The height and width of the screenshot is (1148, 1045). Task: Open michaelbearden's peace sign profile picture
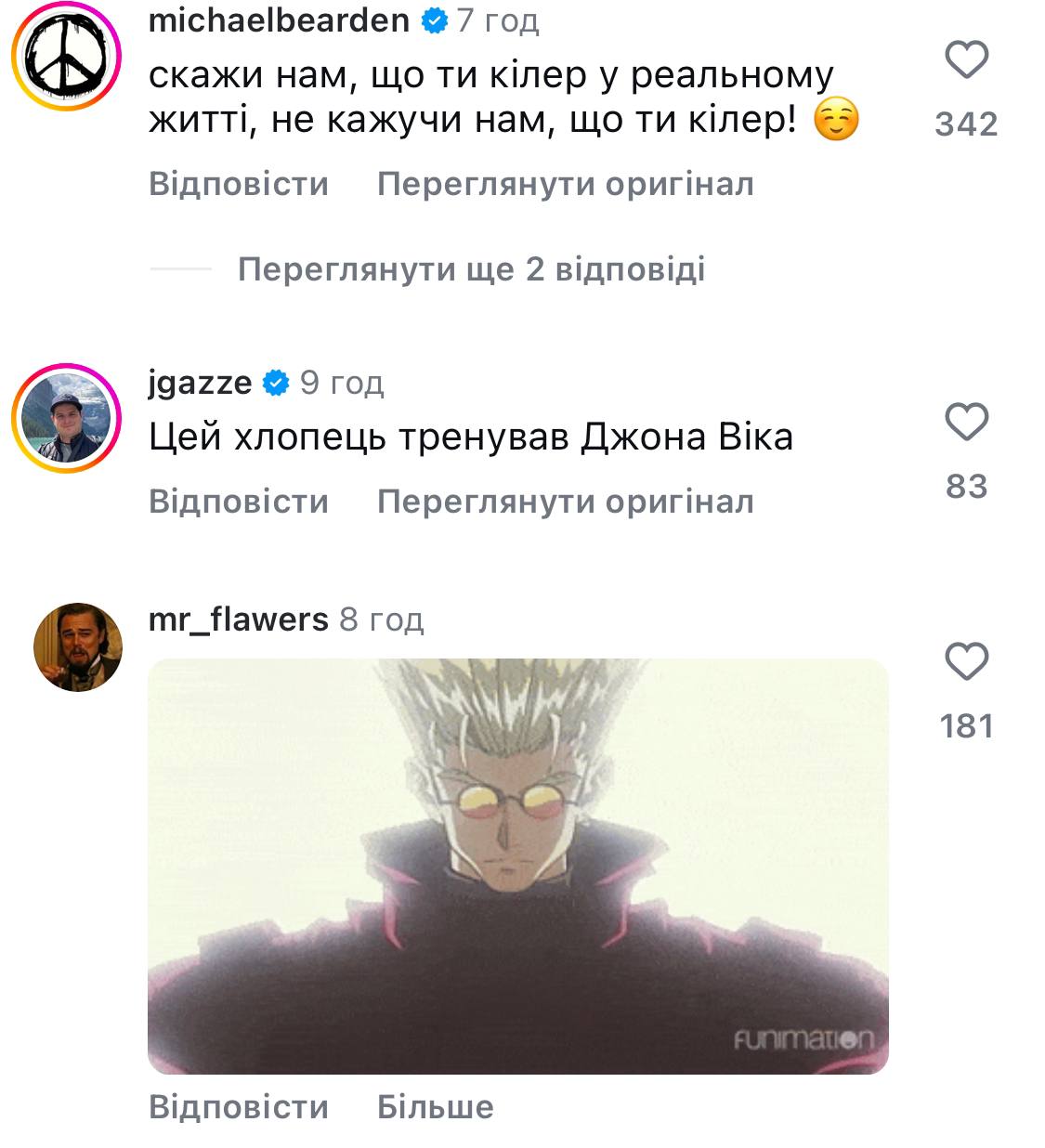tap(67, 58)
